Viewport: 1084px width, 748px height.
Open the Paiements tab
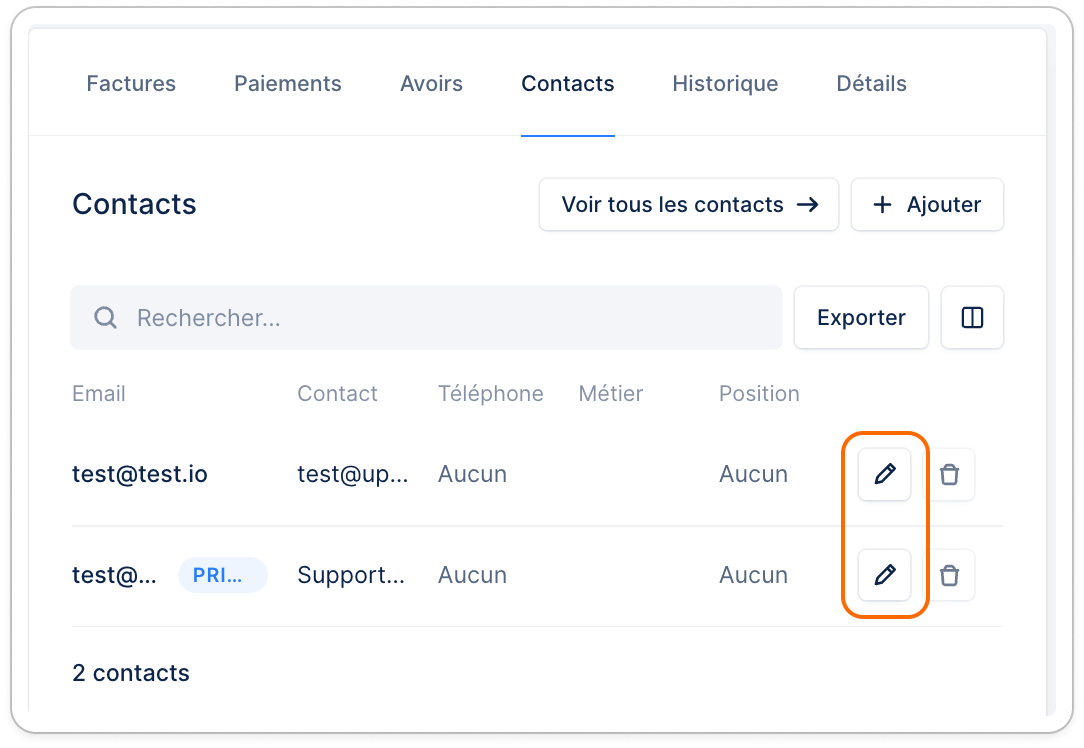(288, 84)
